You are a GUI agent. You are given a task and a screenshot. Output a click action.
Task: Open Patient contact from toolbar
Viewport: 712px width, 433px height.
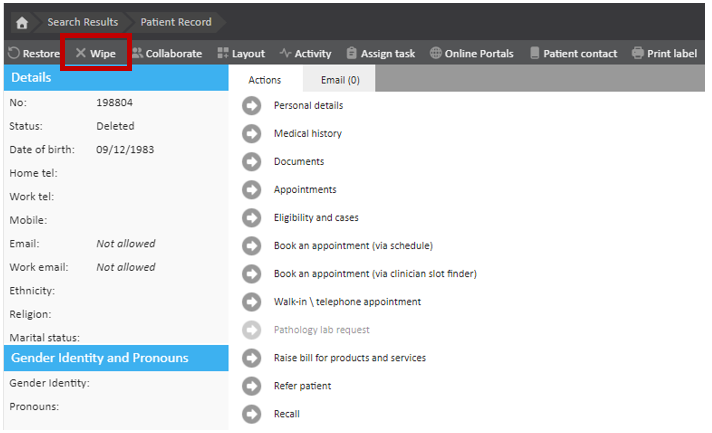(x=573, y=54)
